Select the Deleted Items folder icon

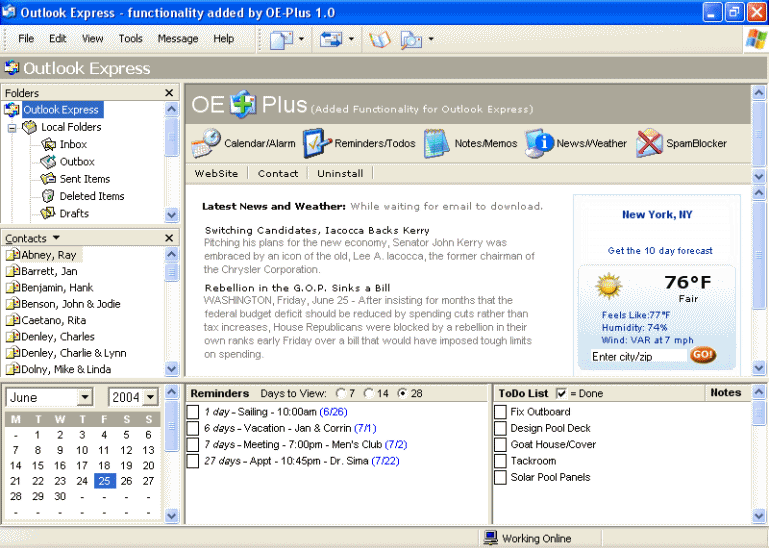coord(48,196)
